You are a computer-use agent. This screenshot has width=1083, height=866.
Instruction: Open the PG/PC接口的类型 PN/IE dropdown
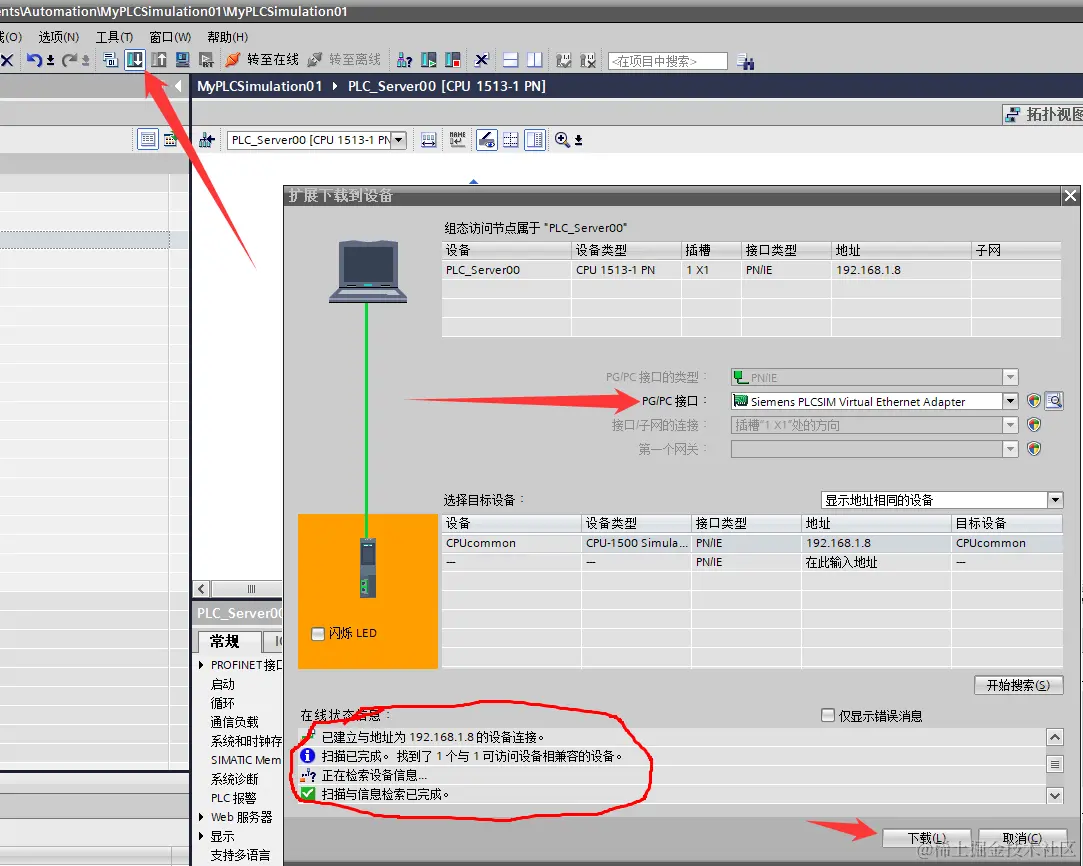[x=1010, y=377]
